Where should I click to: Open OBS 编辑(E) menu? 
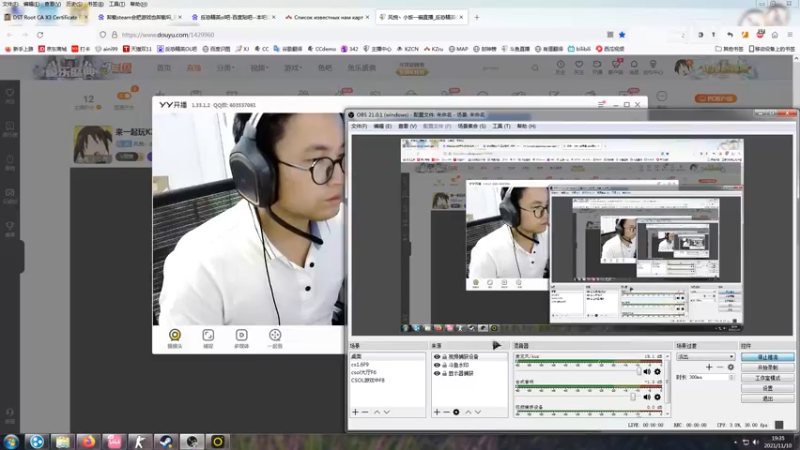382,126
